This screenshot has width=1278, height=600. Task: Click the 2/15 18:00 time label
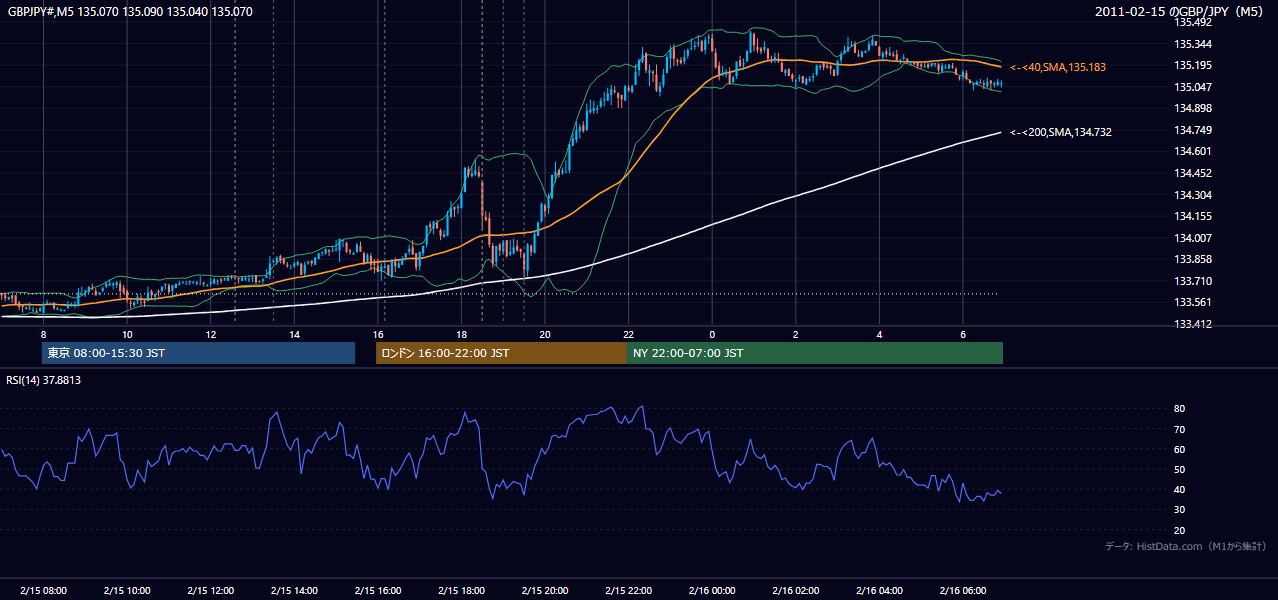(461, 590)
